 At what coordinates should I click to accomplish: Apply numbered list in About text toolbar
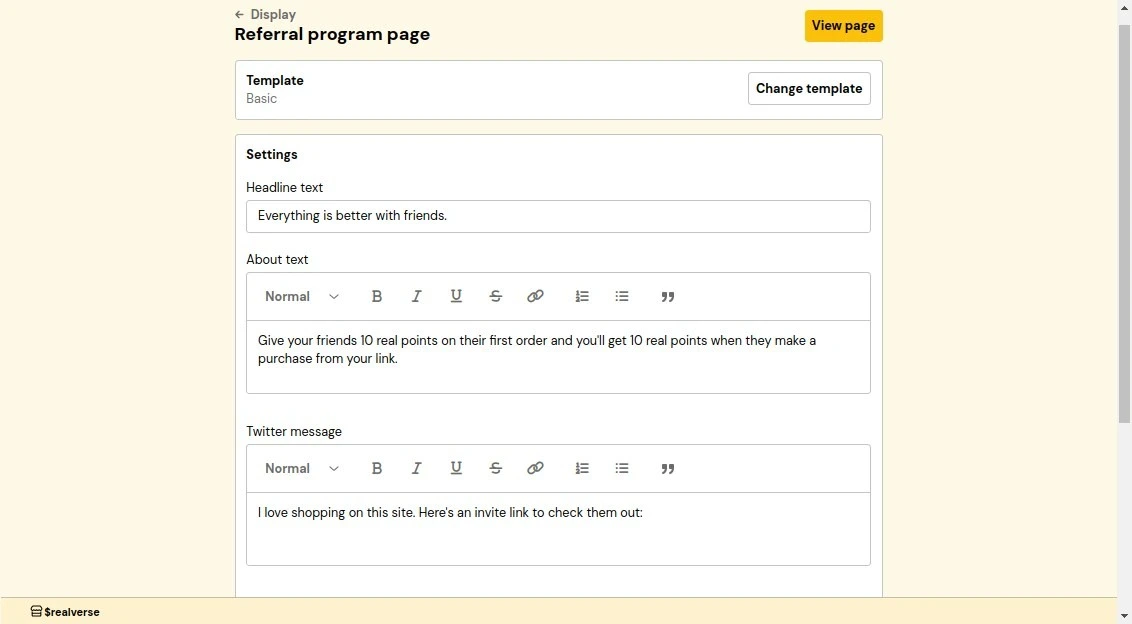[x=582, y=297]
